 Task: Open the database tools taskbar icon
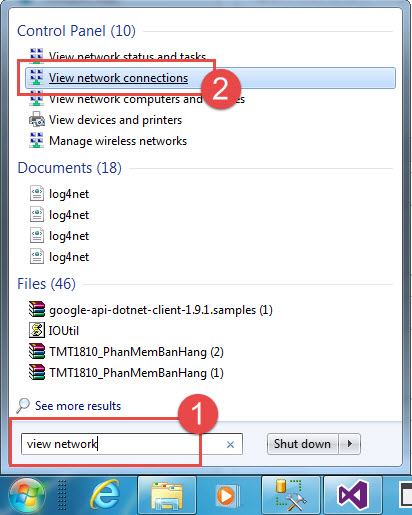tap(291, 496)
